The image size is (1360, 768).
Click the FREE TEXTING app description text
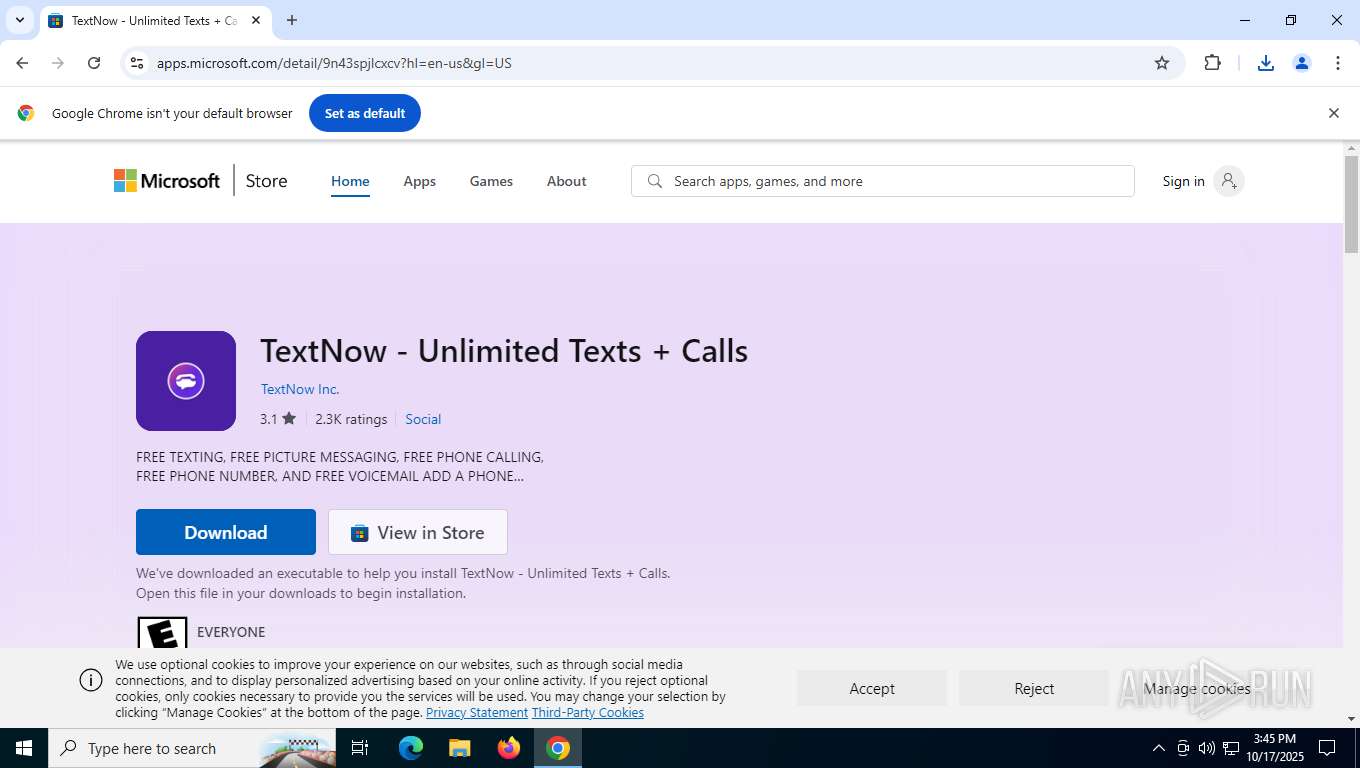(340, 466)
